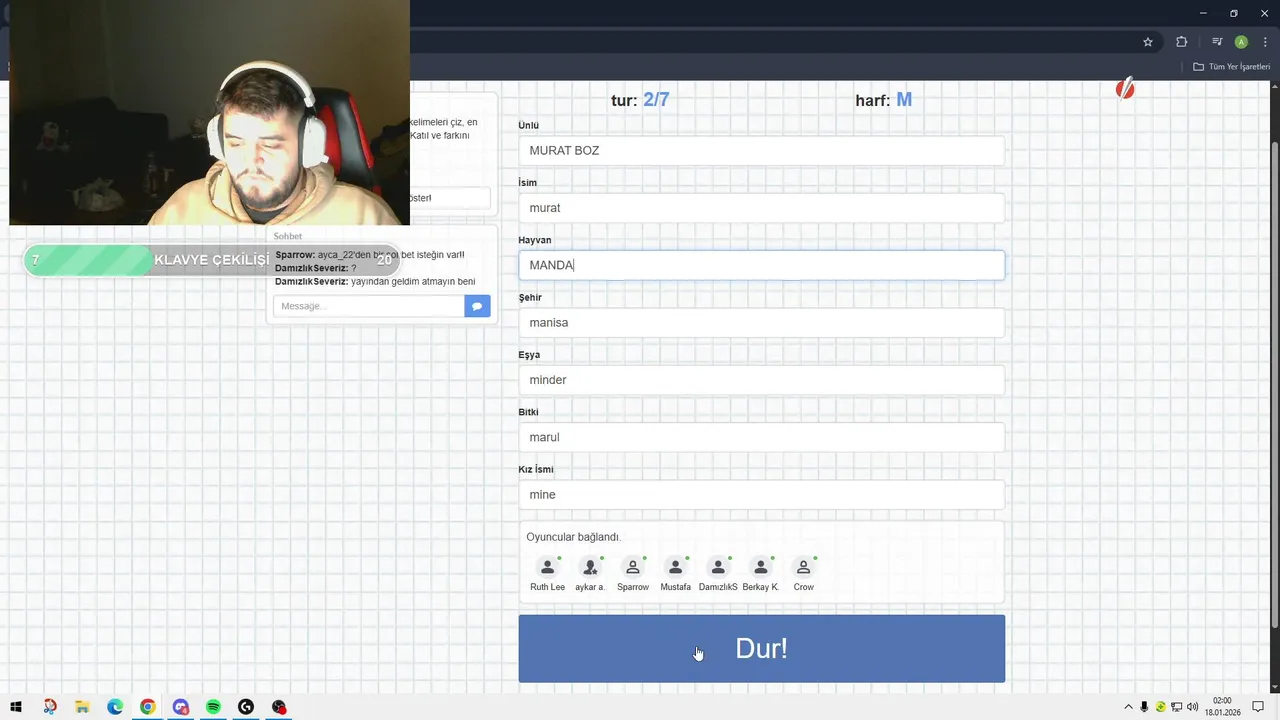Screen dimensions: 1280x720
Task: Click Mustafa player avatar
Action: tap(675, 568)
